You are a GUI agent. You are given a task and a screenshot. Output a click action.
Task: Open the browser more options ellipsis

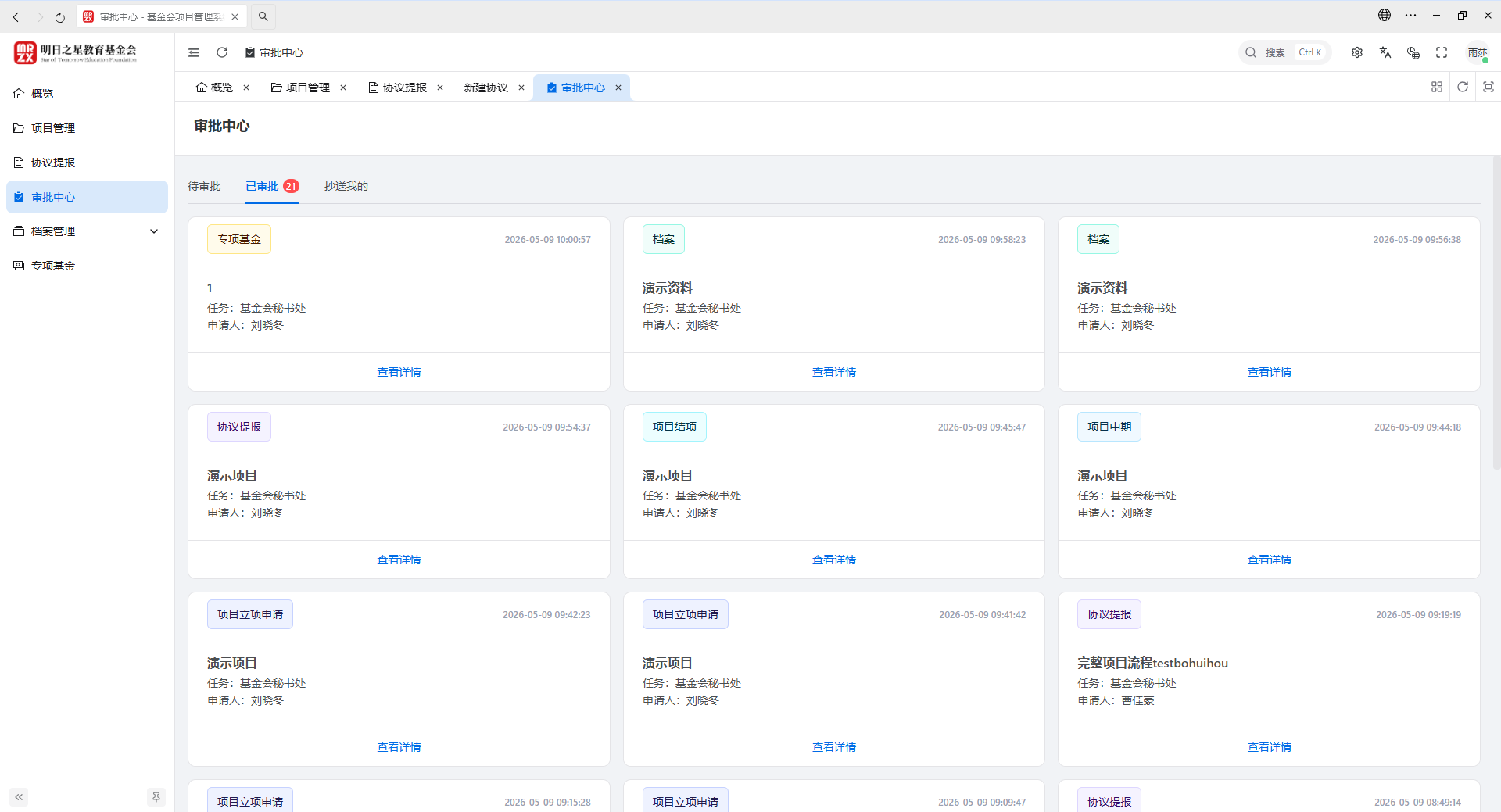coord(1410,15)
